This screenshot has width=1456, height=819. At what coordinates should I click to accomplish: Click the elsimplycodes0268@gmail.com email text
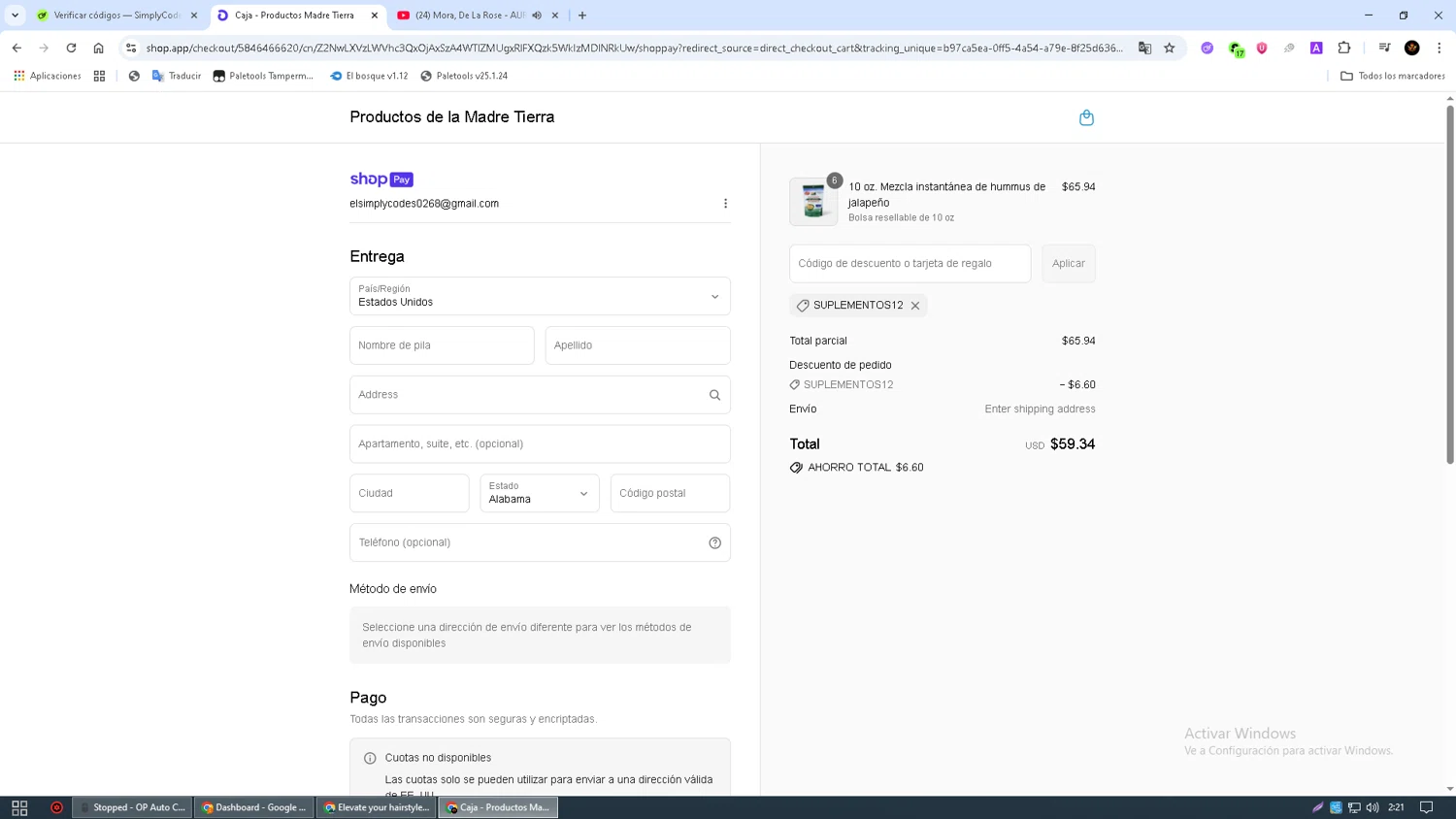coord(424,204)
